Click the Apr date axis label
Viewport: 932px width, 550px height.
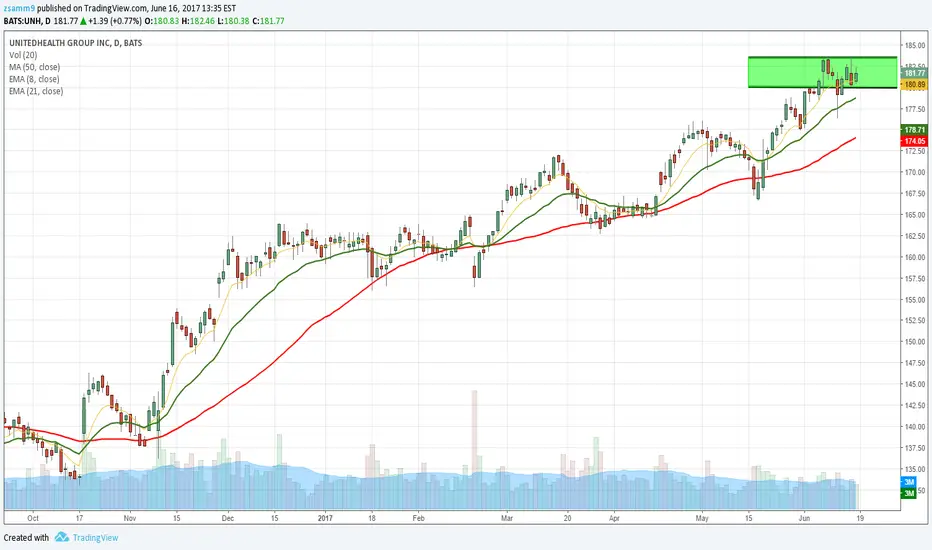614,518
